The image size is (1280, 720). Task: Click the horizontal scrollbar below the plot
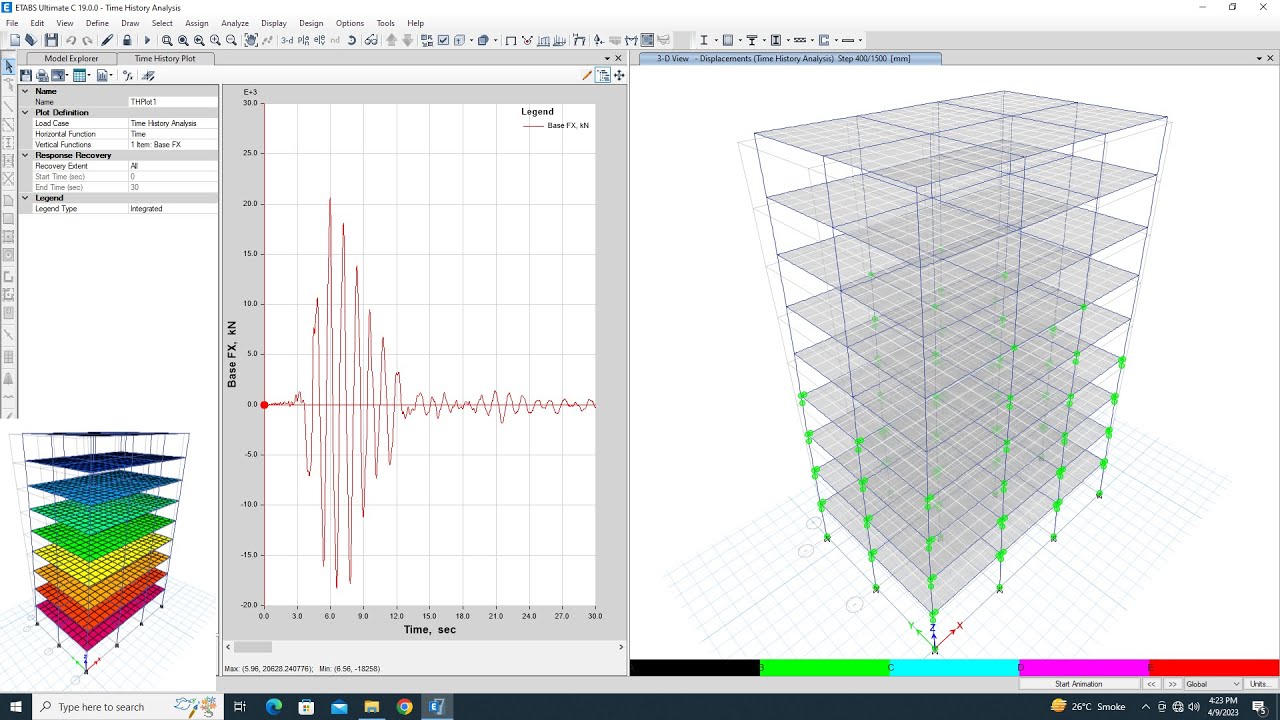(x=425, y=647)
